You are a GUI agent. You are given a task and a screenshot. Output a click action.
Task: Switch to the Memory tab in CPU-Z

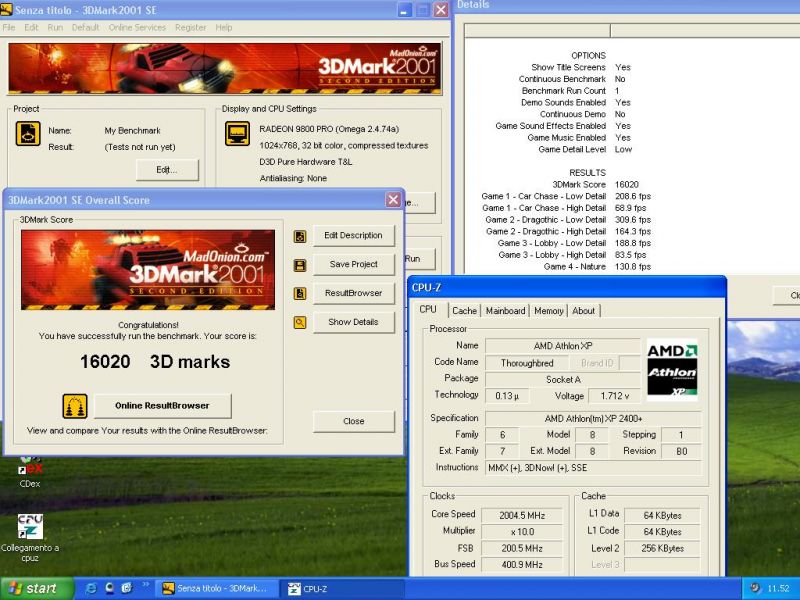[548, 311]
